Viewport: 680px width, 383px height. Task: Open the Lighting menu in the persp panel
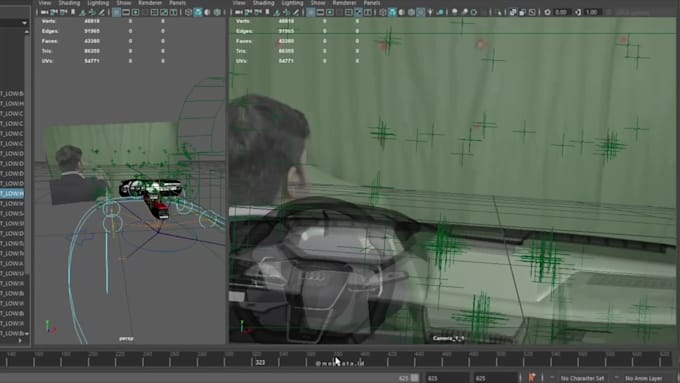click(x=98, y=3)
